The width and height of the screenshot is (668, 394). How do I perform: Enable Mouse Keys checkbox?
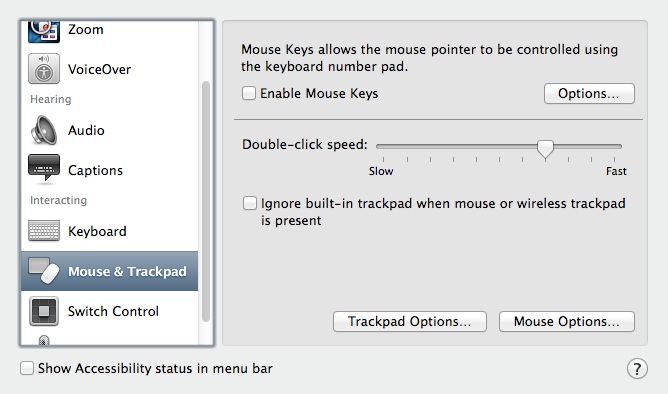249,93
